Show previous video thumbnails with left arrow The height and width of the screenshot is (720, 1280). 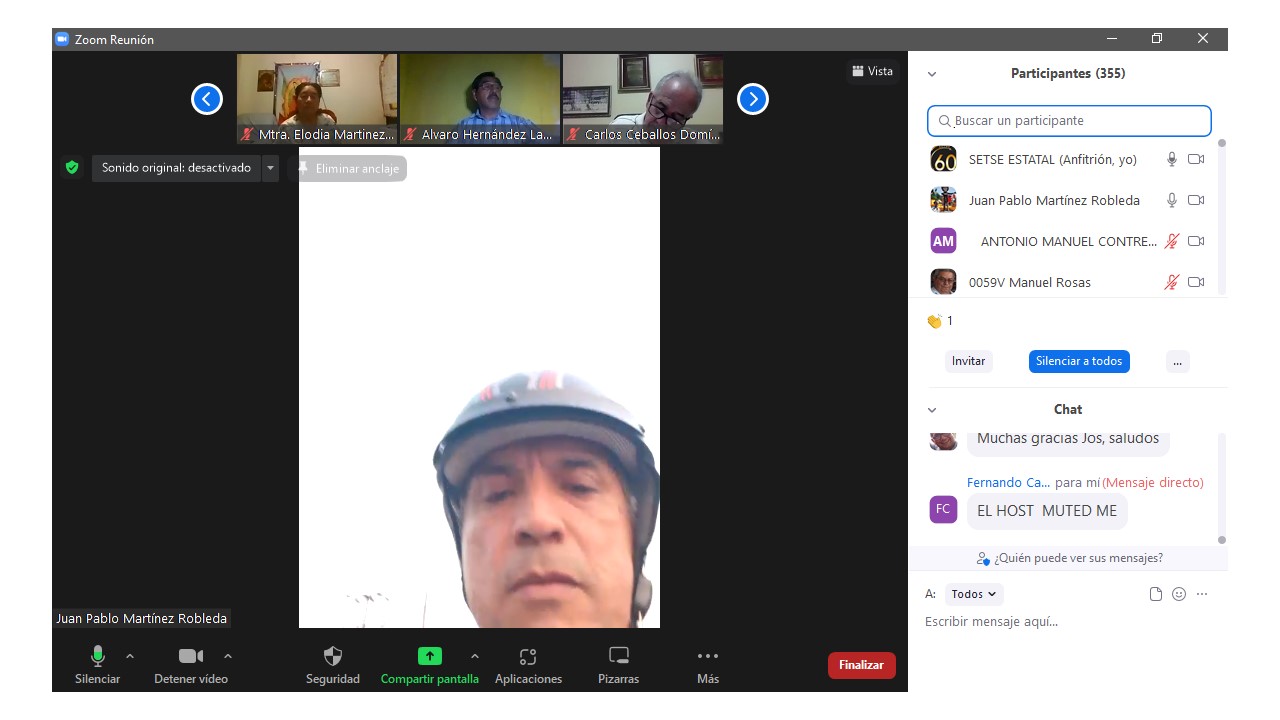(207, 99)
